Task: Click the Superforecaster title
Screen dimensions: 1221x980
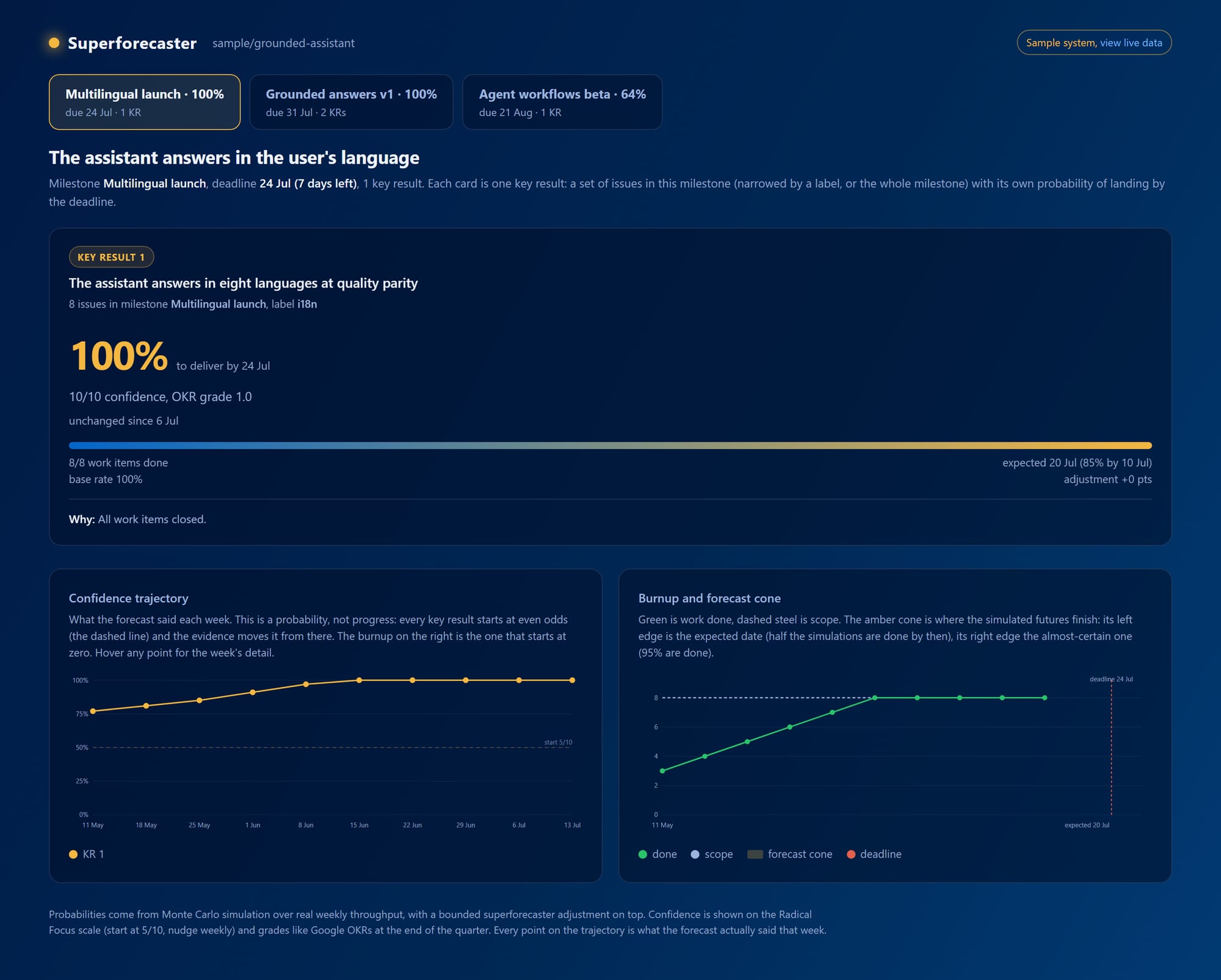Action: 132,43
